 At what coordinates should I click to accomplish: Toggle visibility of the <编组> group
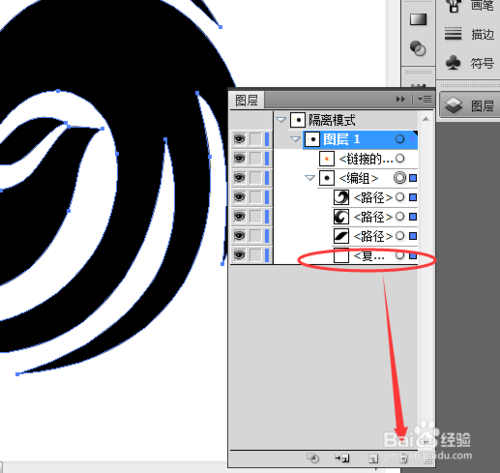point(239,178)
